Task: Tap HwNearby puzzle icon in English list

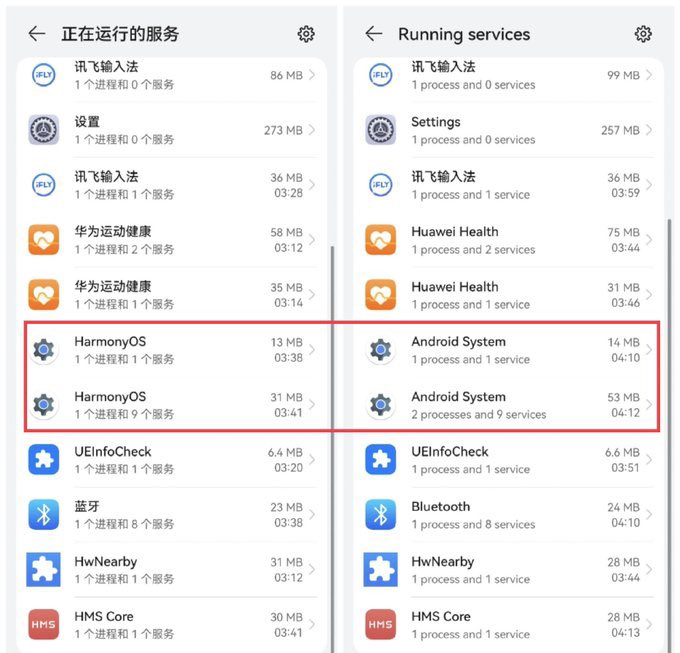Action: pyautogui.click(x=380, y=569)
